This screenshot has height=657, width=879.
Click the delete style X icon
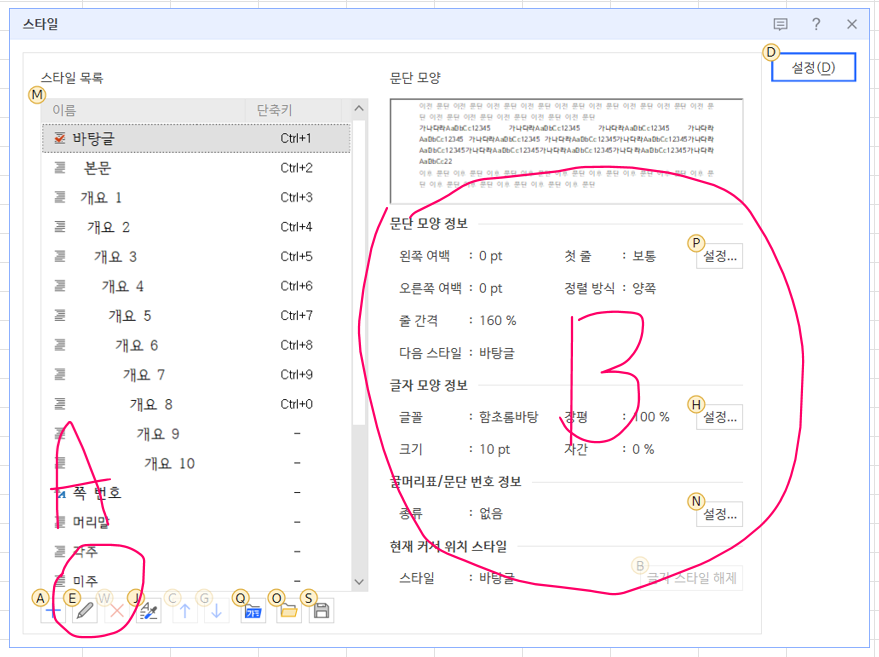[116, 611]
